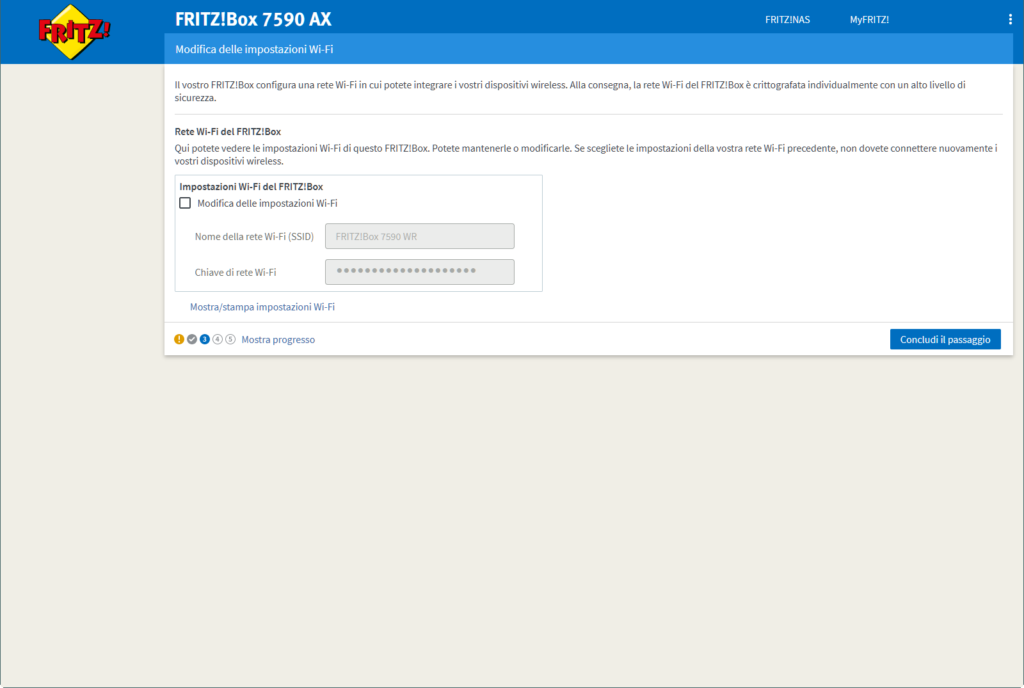Select progress step 3 in the wizard

(x=204, y=339)
